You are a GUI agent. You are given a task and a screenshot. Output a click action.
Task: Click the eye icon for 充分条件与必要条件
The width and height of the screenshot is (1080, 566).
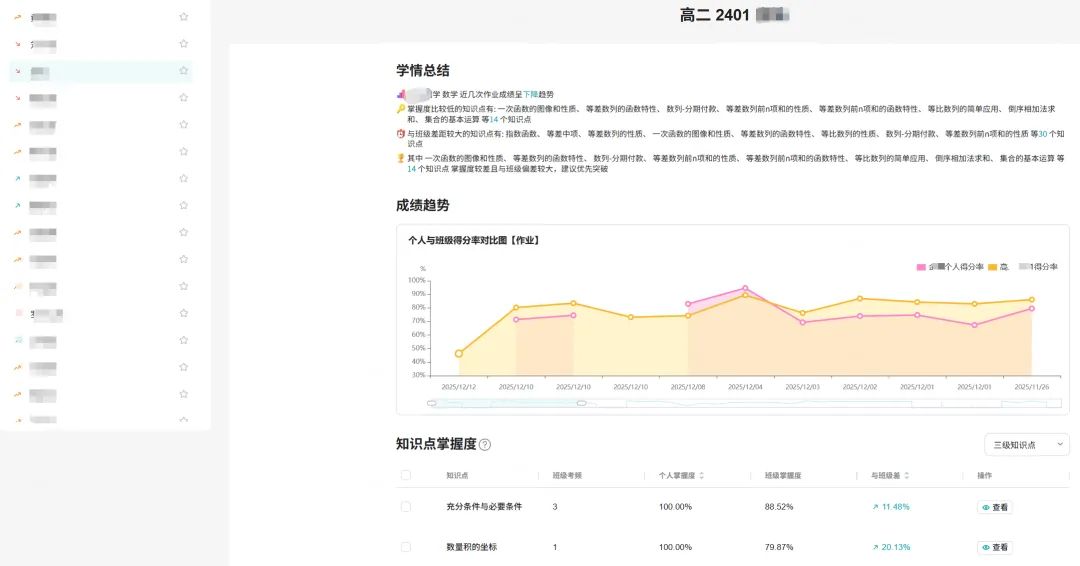pyautogui.click(x=986, y=507)
